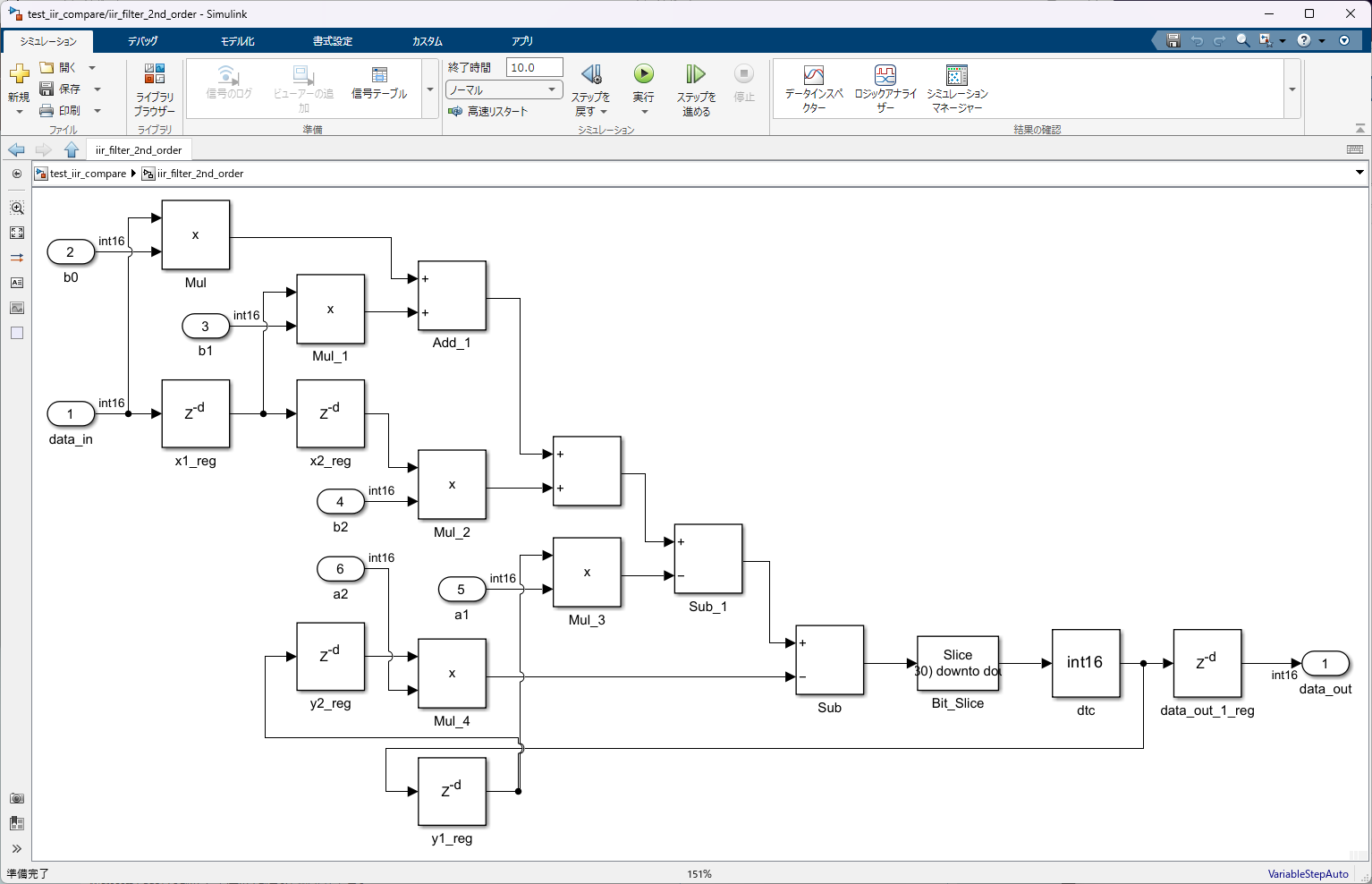Click the Step Back icon

[591, 74]
